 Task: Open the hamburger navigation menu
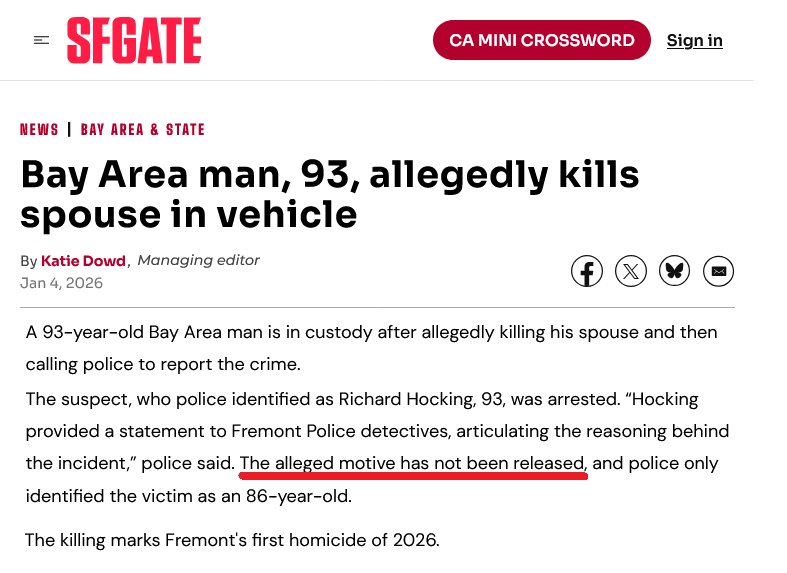coord(41,40)
